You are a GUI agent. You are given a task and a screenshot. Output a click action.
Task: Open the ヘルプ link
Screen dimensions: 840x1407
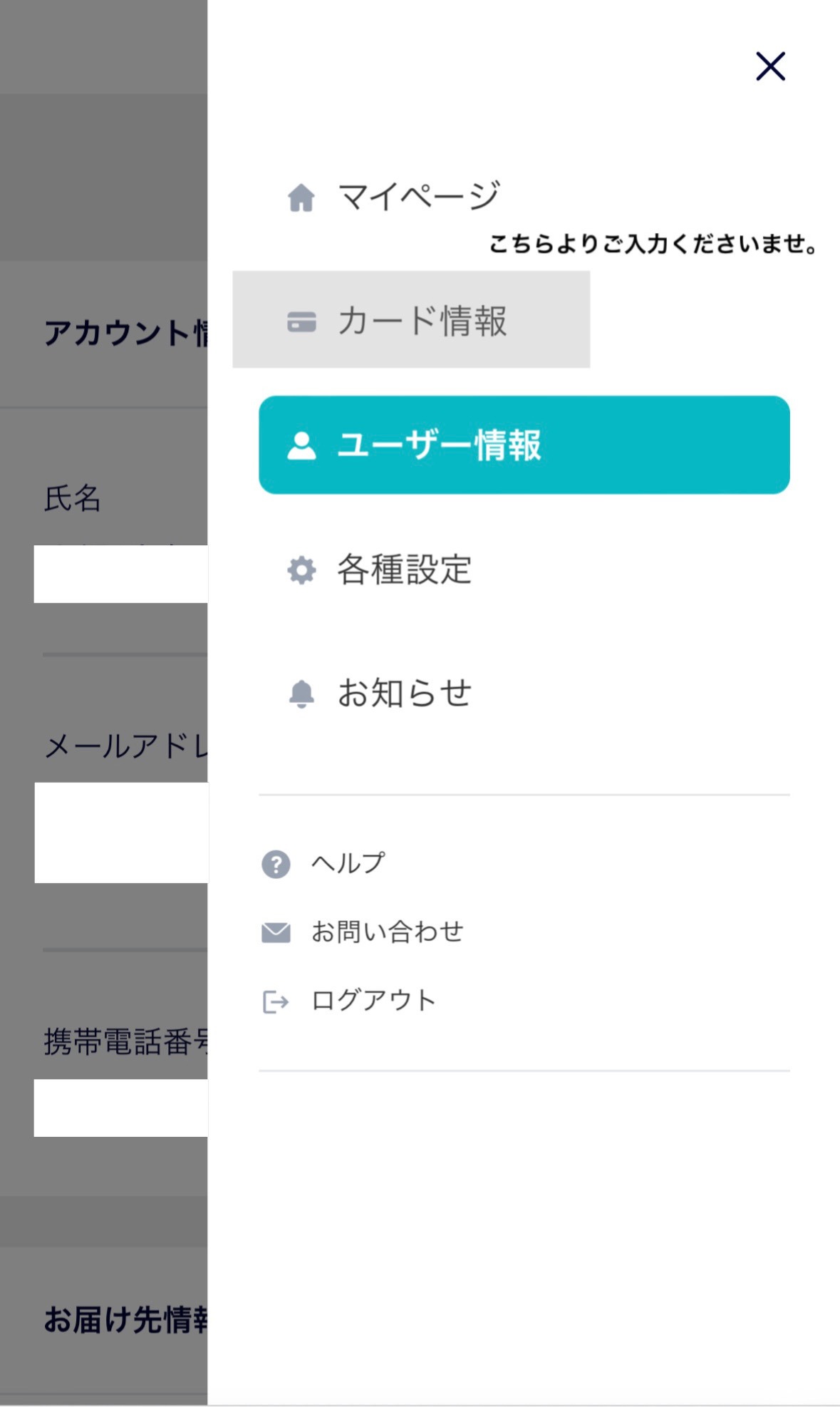coord(348,863)
